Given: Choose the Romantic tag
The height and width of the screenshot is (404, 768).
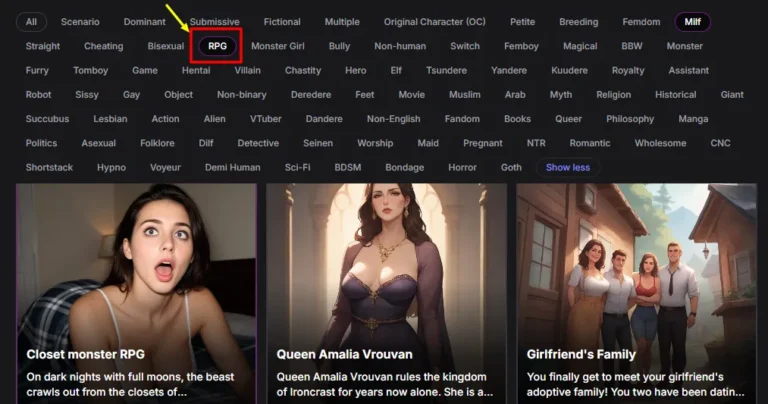Looking at the screenshot, I should (590, 143).
